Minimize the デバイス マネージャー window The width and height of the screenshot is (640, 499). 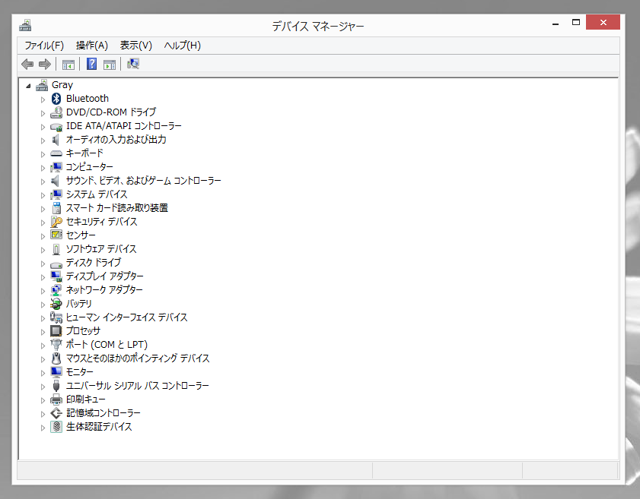click(555, 24)
